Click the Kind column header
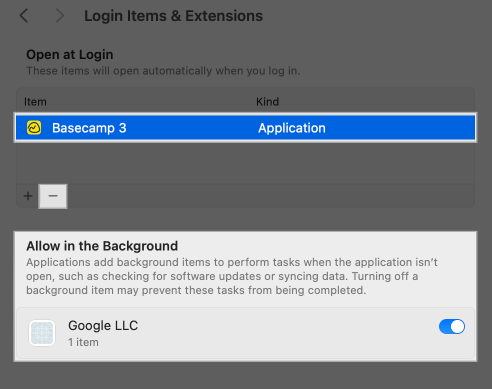The height and width of the screenshot is (389, 492). (x=267, y=102)
